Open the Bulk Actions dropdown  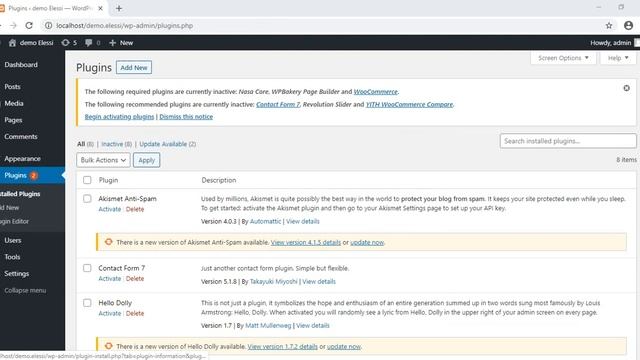click(103, 160)
